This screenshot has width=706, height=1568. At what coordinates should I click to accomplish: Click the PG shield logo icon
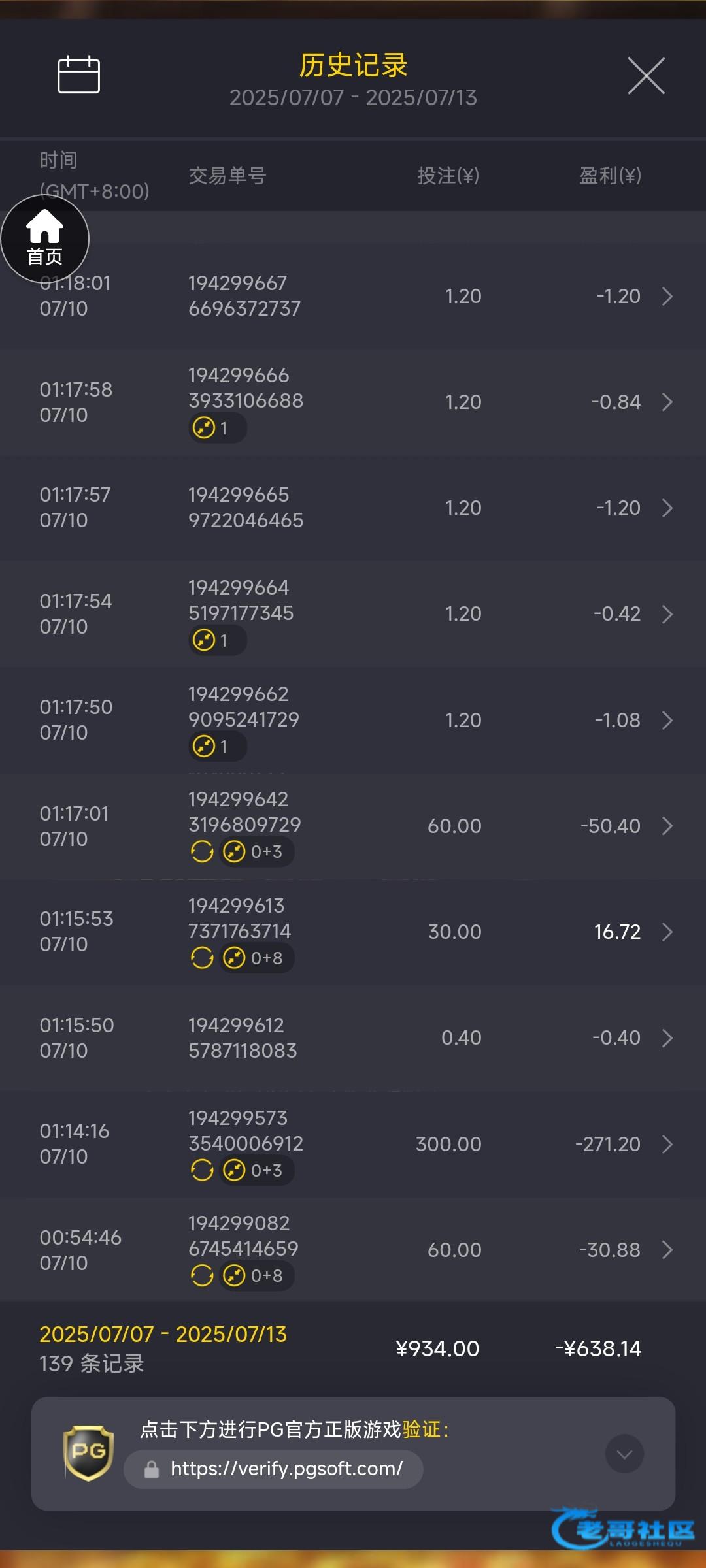[x=88, y=1453]
